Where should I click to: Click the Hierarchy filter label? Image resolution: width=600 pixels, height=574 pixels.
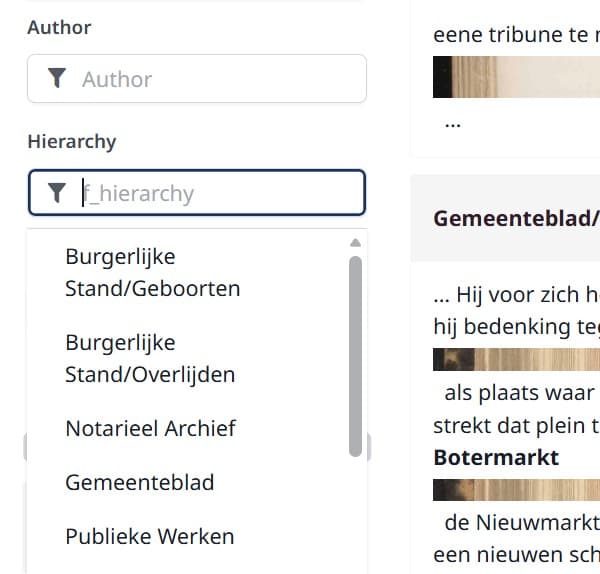coord(72,142)
